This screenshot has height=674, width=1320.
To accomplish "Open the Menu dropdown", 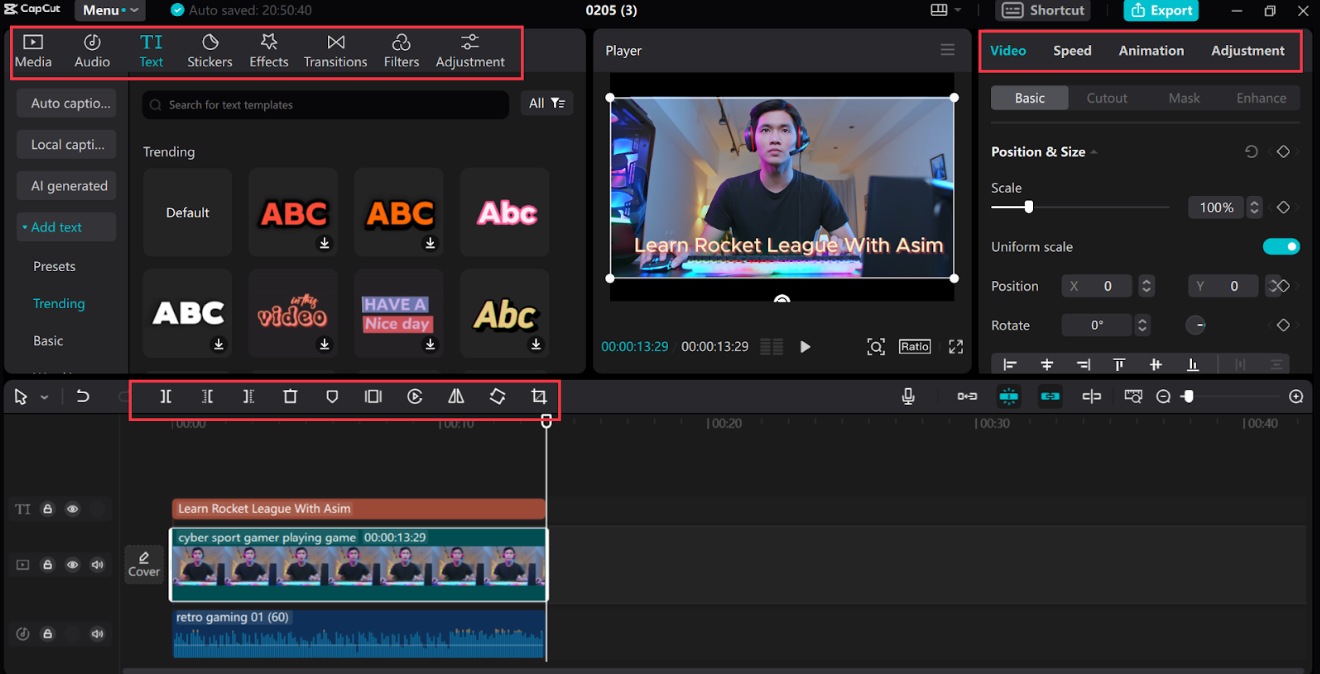I will point(110,10).
